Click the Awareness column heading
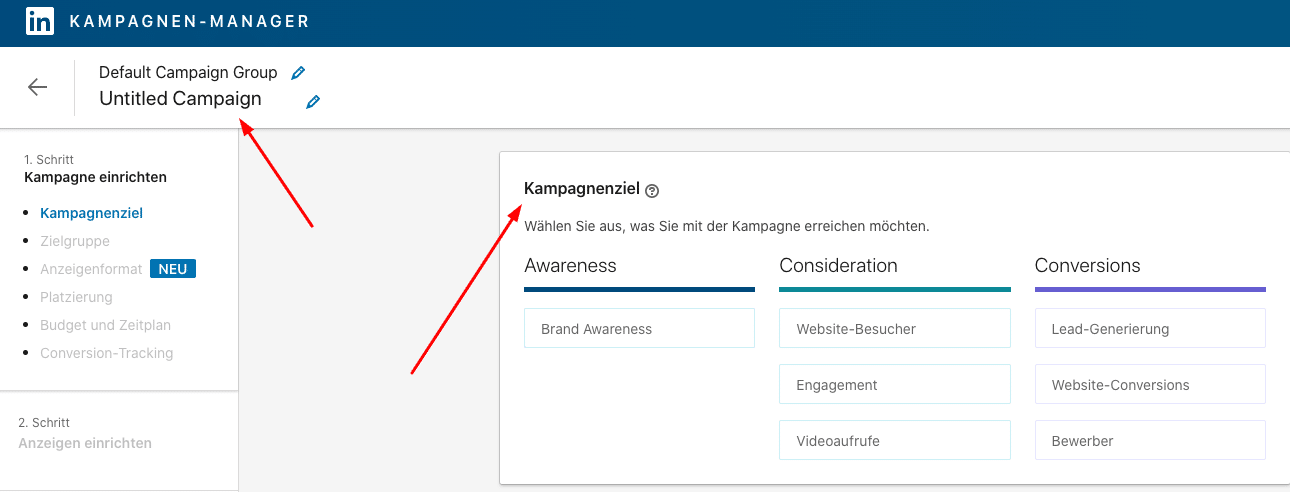Screen dimensions: 1290x492 point(570,266)
